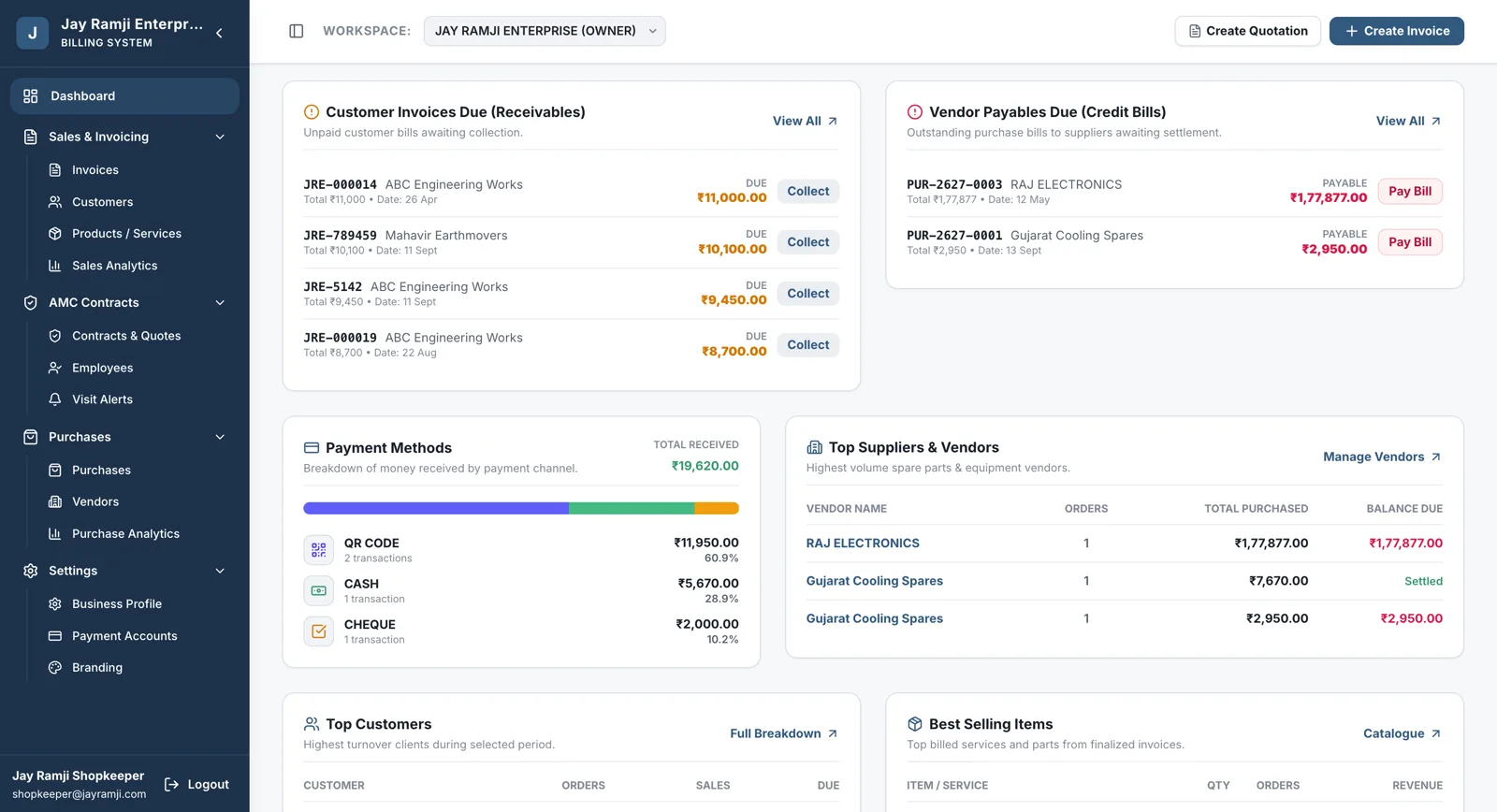1497x812 pixels.
Task: Click the payment methods breakdown bar
Action: pyautogui.click(x=521, y=509)
